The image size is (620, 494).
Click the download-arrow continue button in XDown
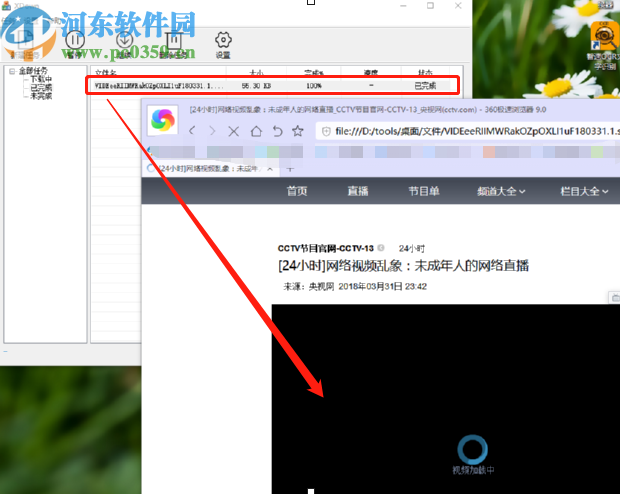[125, 40]
